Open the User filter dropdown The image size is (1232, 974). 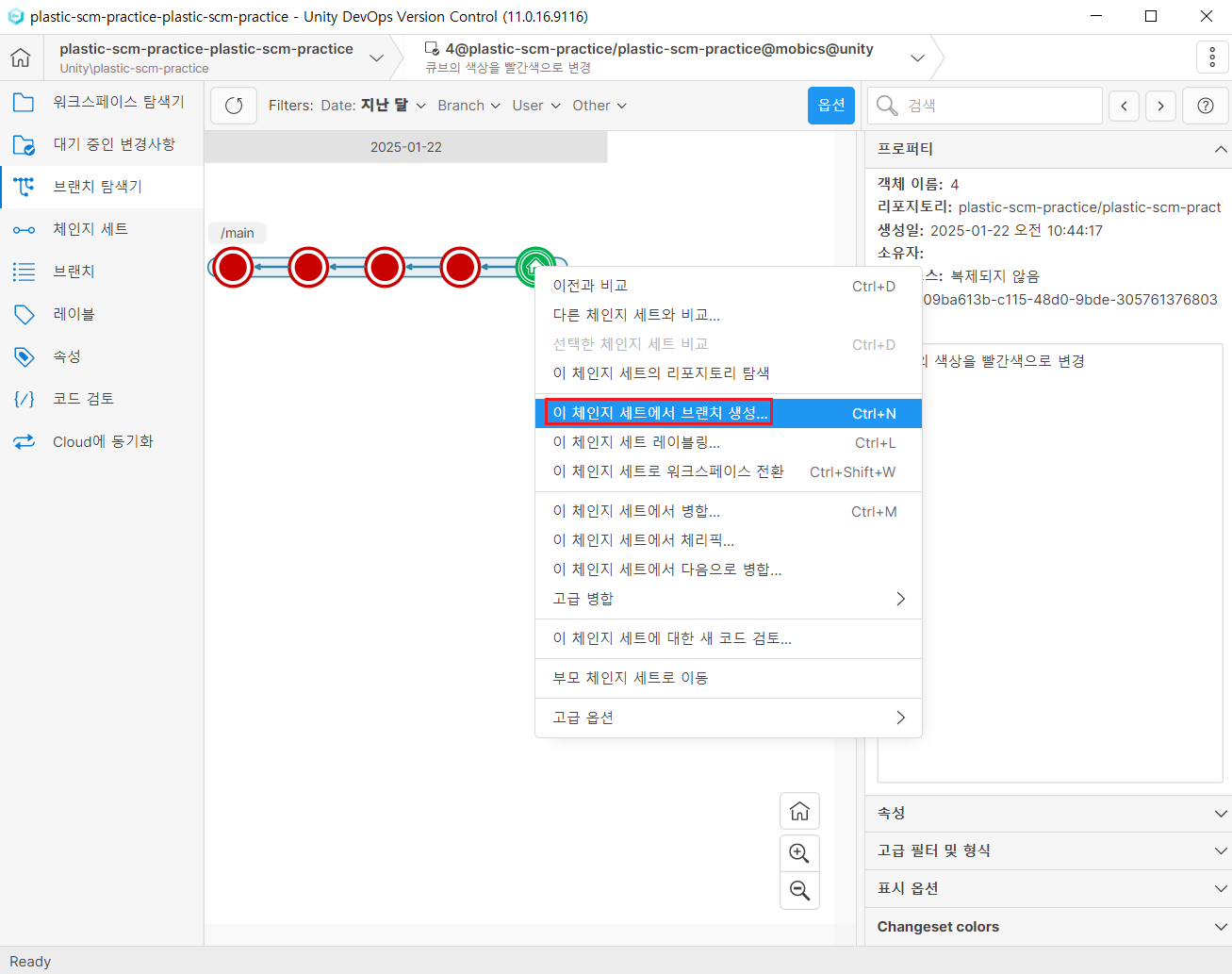(536, 106)
